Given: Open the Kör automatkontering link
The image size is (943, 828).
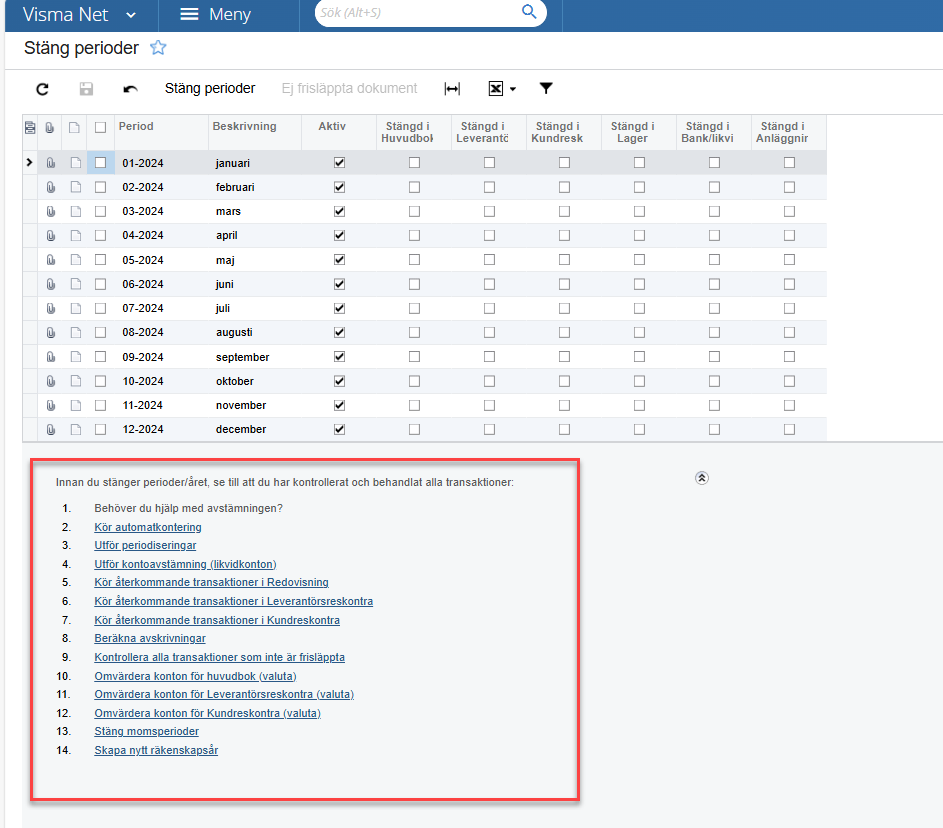Looking at the screenshot, I should [x=148, y=527].
